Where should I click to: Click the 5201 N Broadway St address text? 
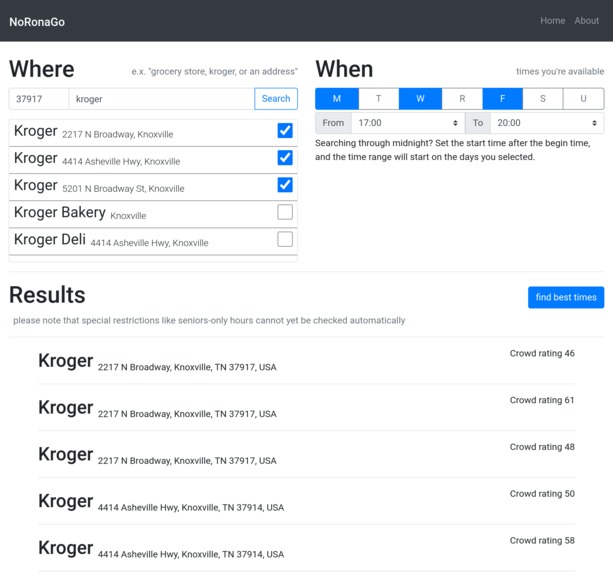123,188
